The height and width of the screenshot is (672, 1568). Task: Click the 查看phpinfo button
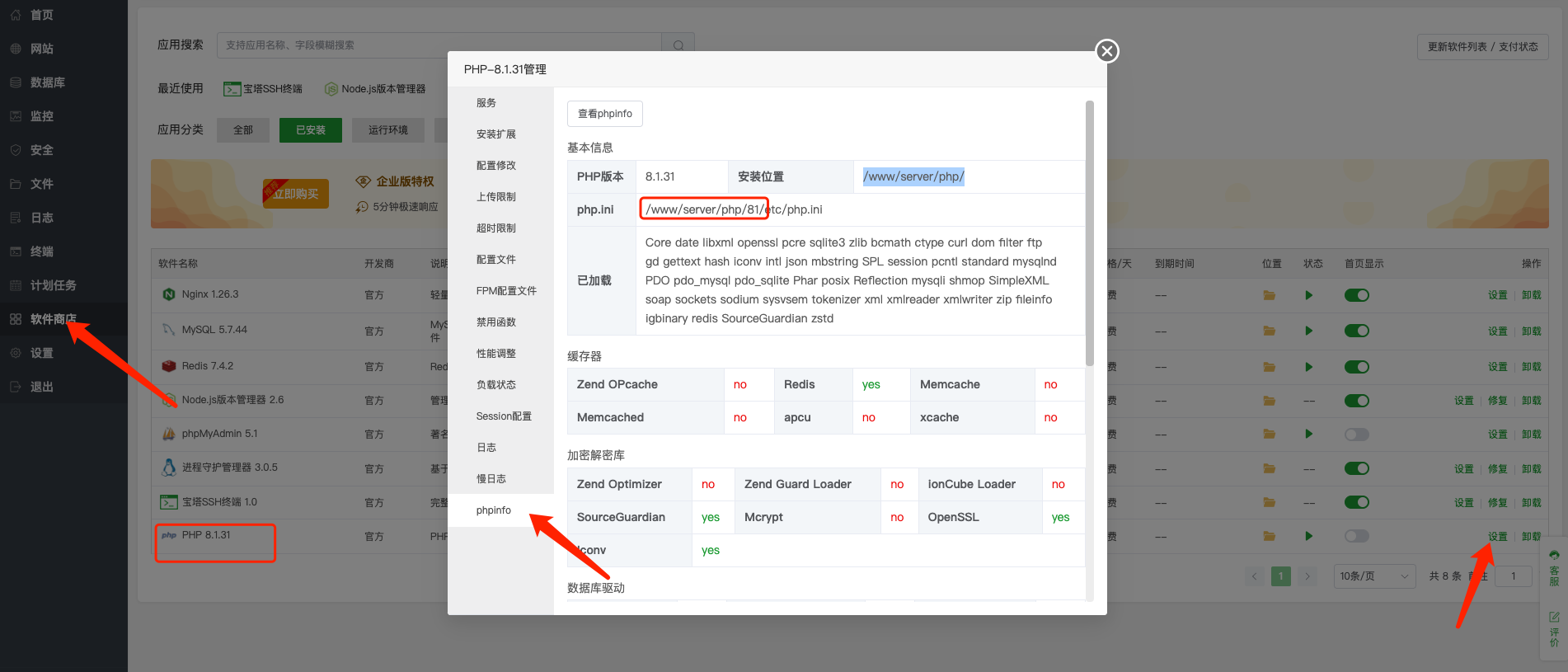pyautogui.click(x=605, y=114)
